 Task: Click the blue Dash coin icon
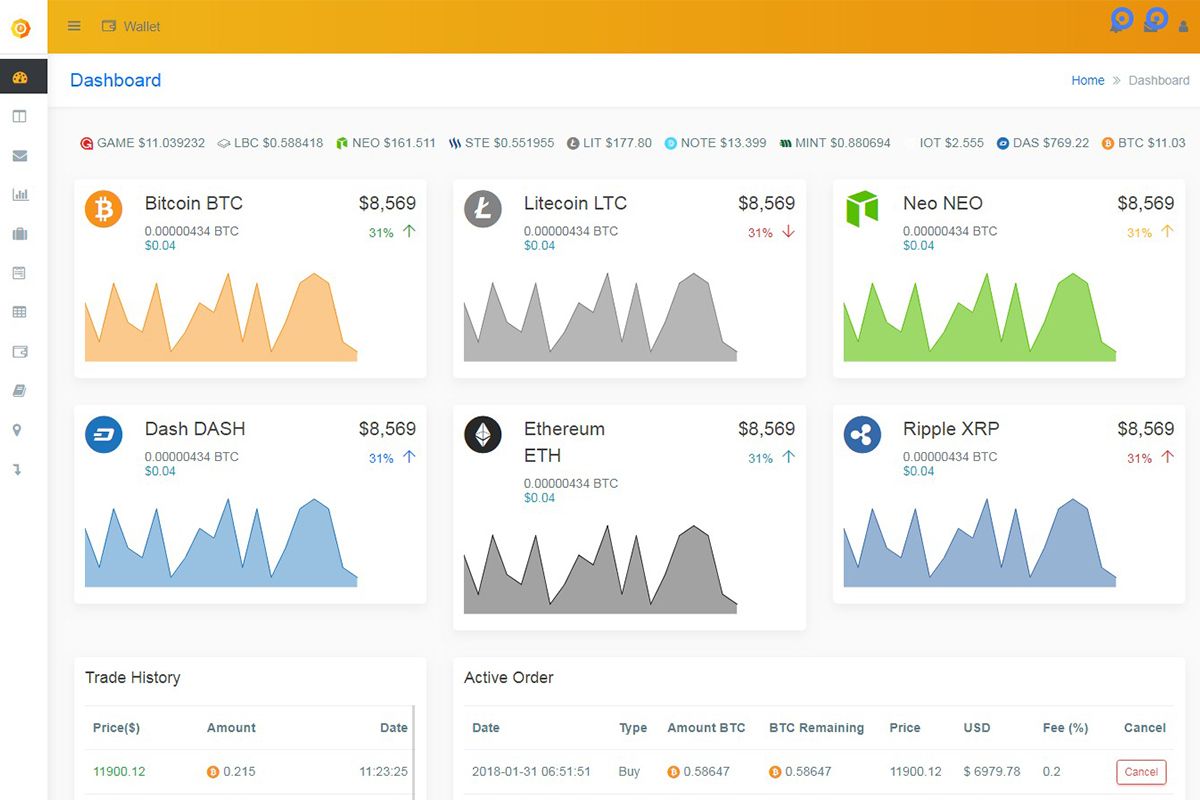tap(103, 435)
